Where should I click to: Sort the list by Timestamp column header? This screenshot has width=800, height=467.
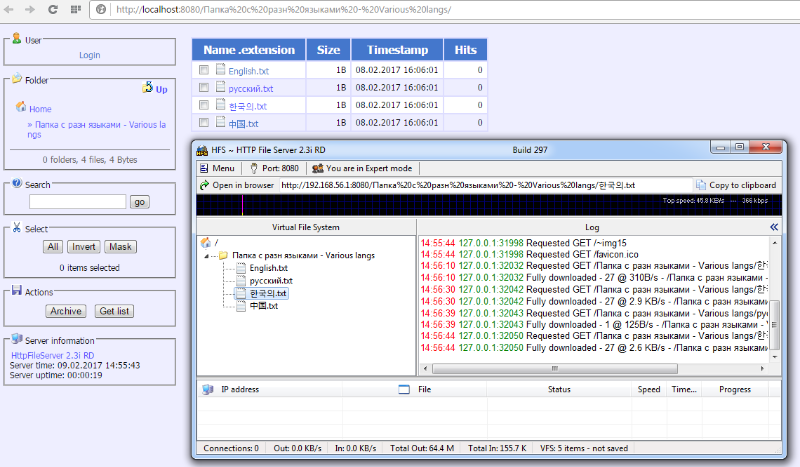point(396,49)
